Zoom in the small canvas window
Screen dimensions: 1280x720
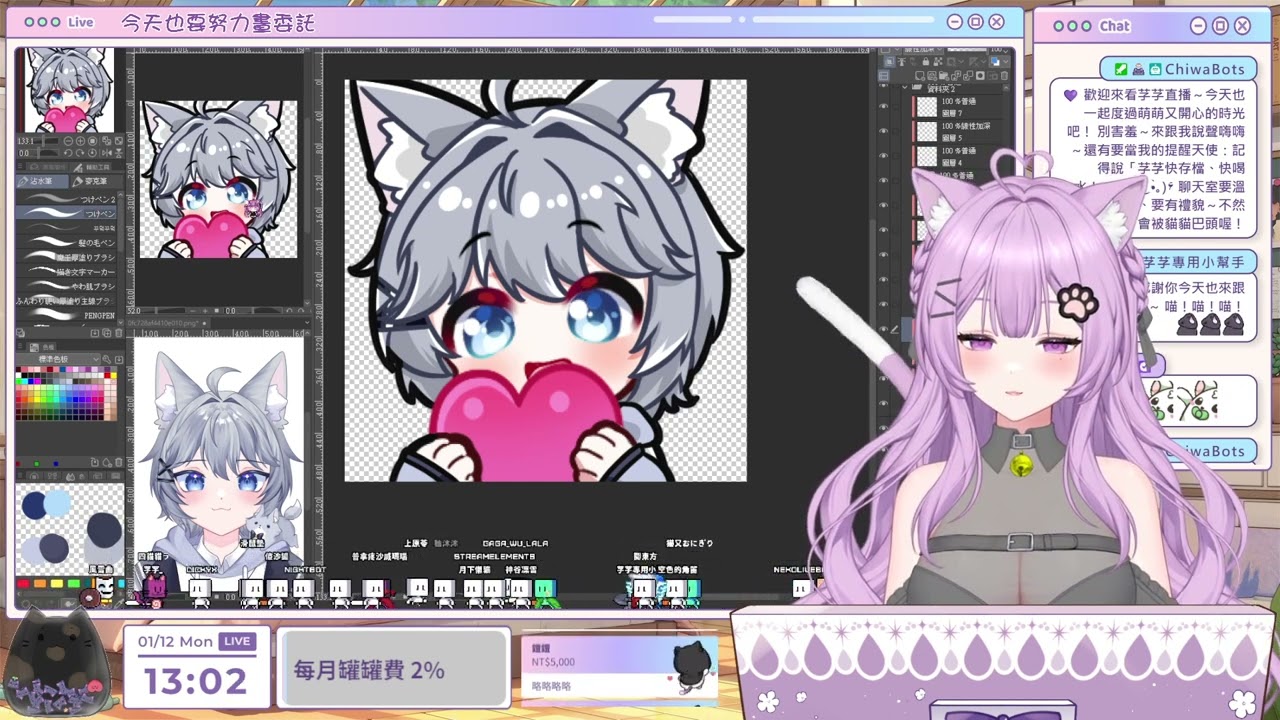pyautogui.click(x=205, y=311)
